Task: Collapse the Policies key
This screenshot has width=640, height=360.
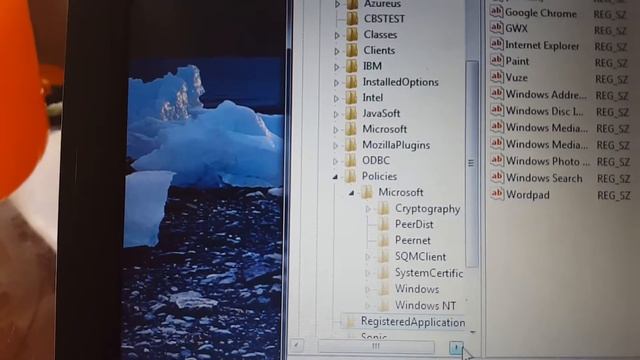Action: (x=335, y=177)
